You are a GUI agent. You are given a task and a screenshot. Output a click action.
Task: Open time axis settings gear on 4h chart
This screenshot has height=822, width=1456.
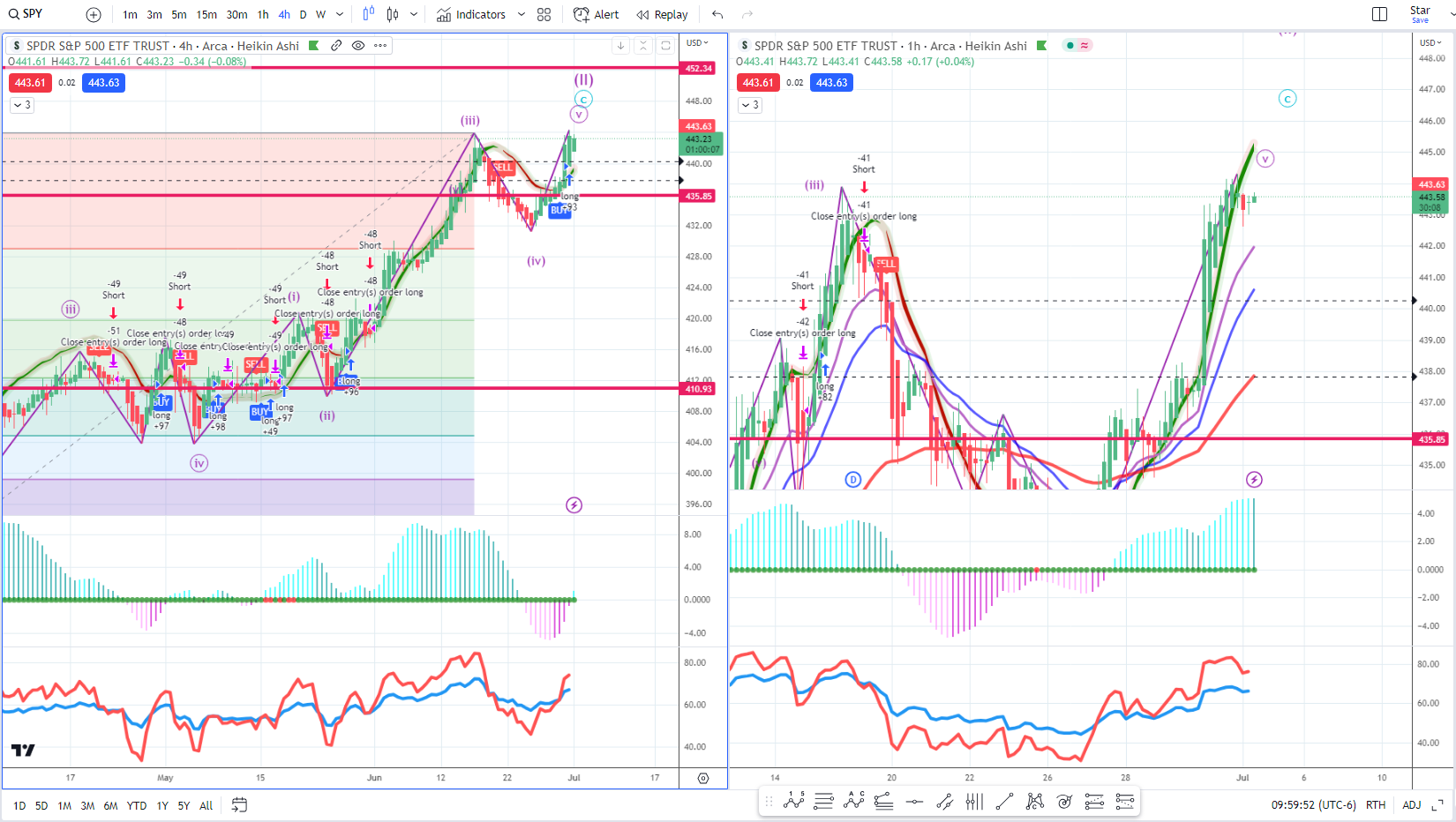pyautogui.click(x=703, y=778)
